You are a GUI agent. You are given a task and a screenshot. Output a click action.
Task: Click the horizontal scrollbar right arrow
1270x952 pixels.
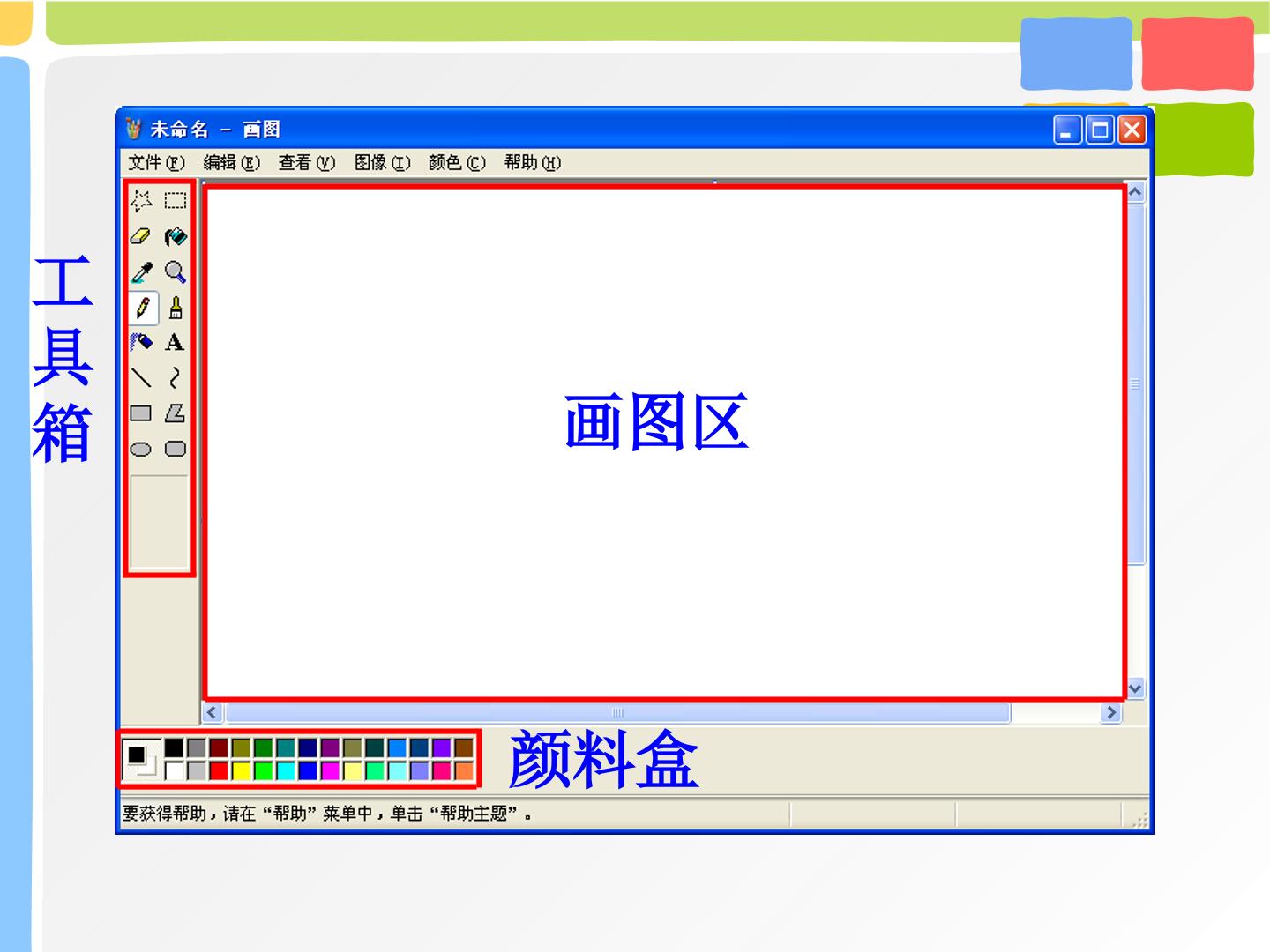[1111, 712]
